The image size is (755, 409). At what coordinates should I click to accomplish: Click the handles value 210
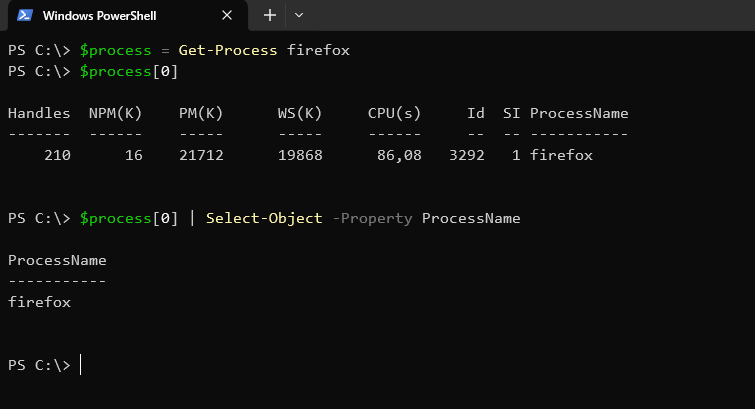point(57,155)
